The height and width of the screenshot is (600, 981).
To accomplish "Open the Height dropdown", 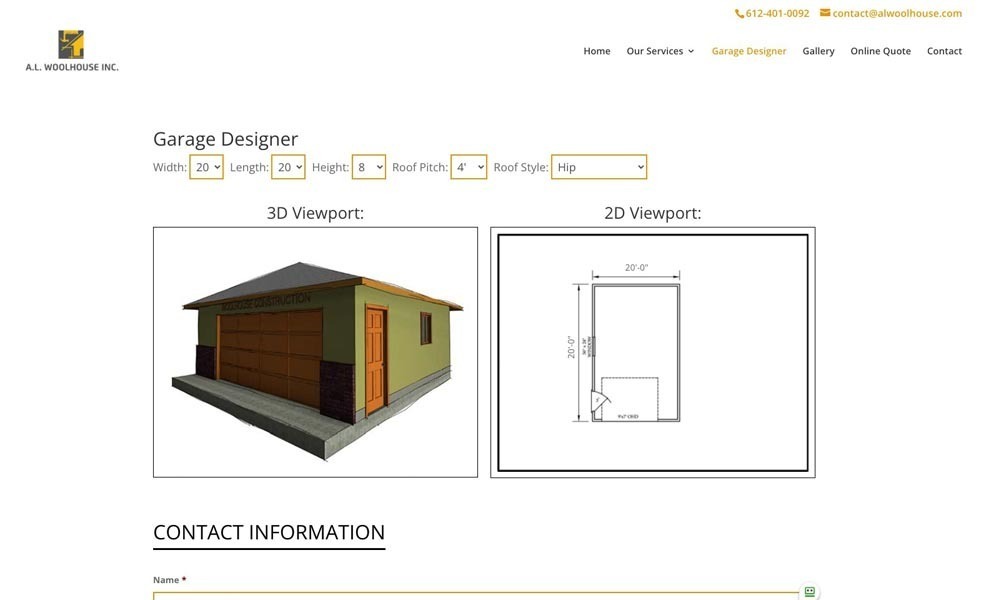I will [369, 167].
